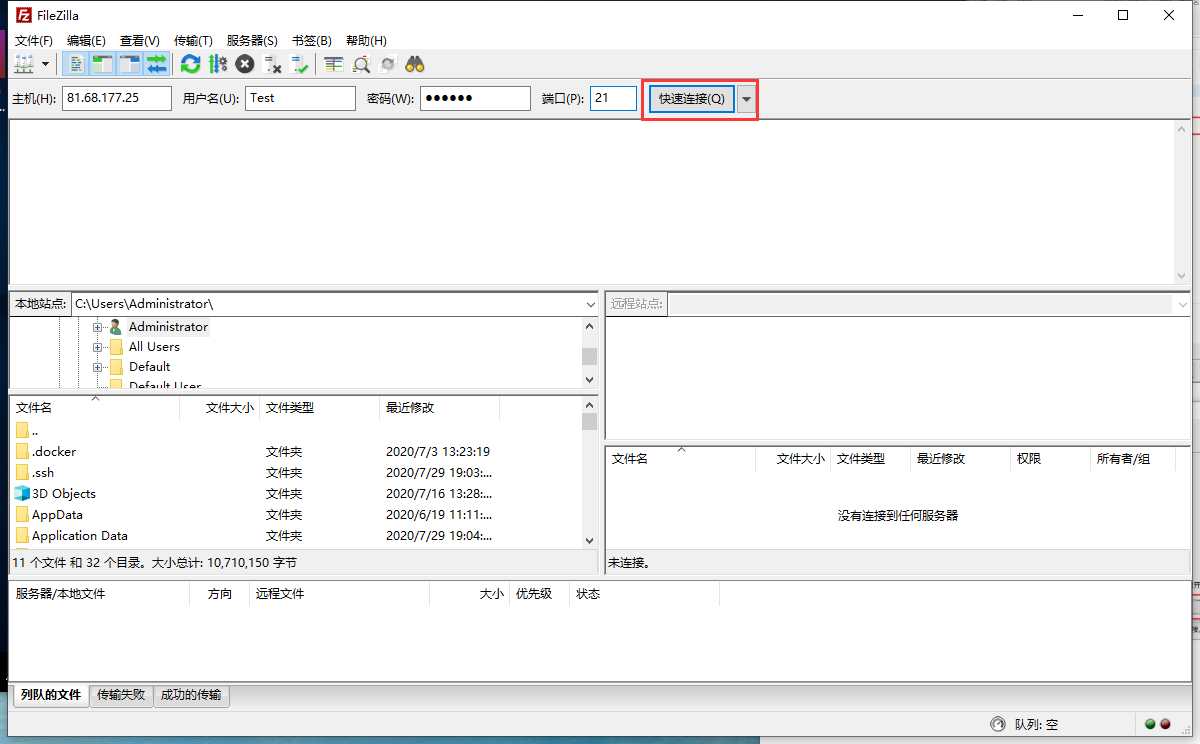1200x744 pixels.
Task: Select Default folder in directory tree
Action: pyautogui.click(x=150, y=367)
